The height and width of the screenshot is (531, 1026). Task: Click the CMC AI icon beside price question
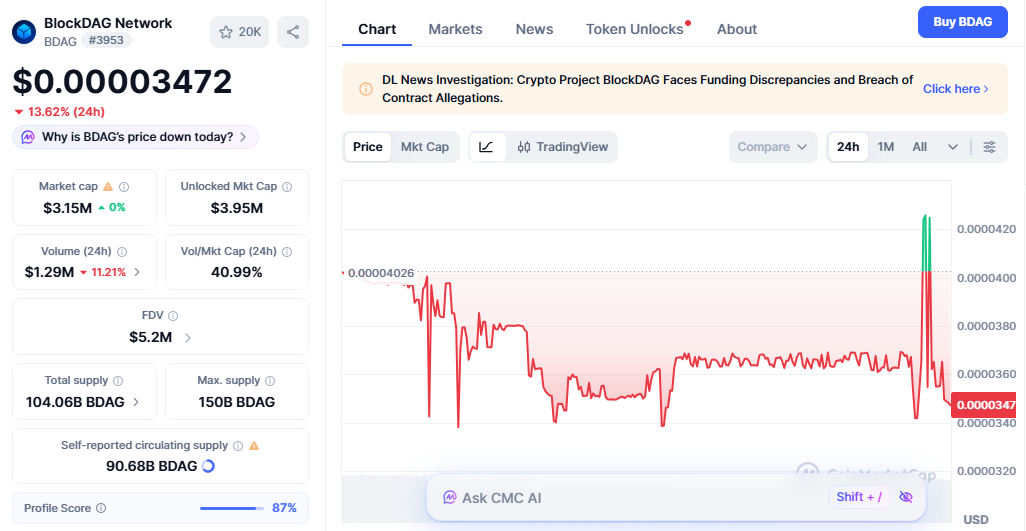28,137
